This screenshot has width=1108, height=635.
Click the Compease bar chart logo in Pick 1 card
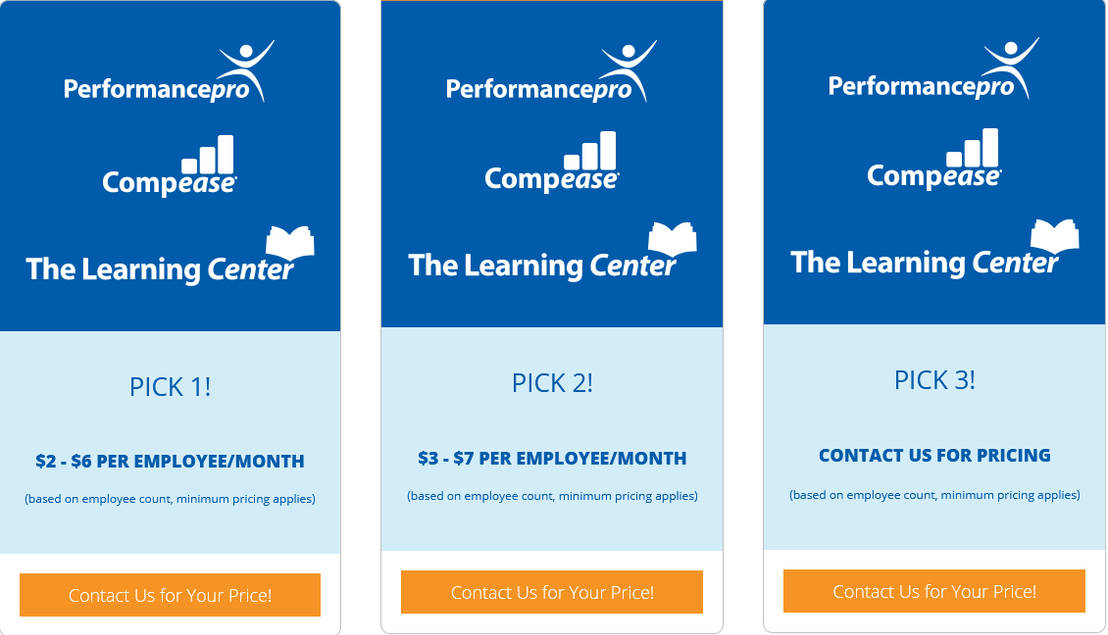pos(169,168)
